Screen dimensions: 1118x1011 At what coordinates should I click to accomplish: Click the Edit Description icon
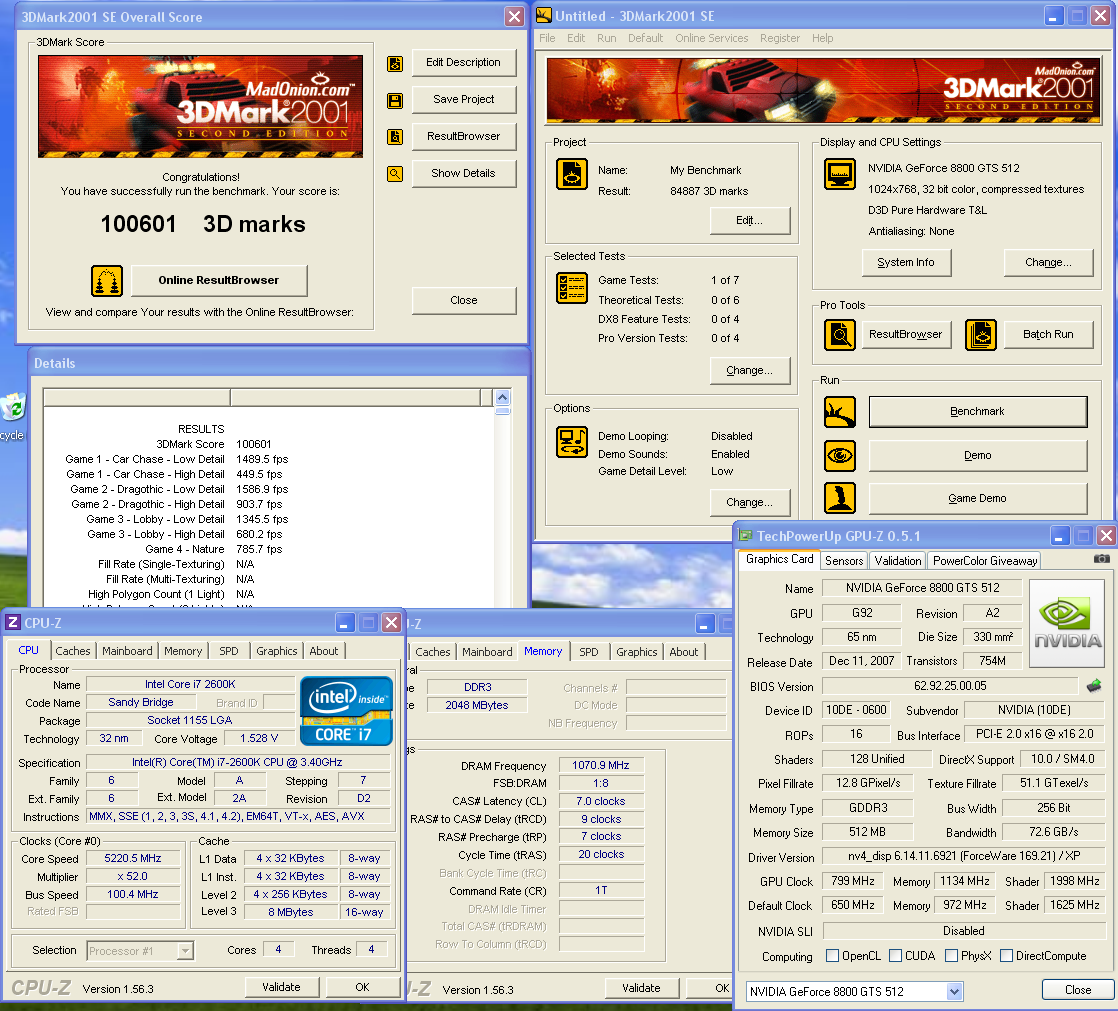coord(394,63)
